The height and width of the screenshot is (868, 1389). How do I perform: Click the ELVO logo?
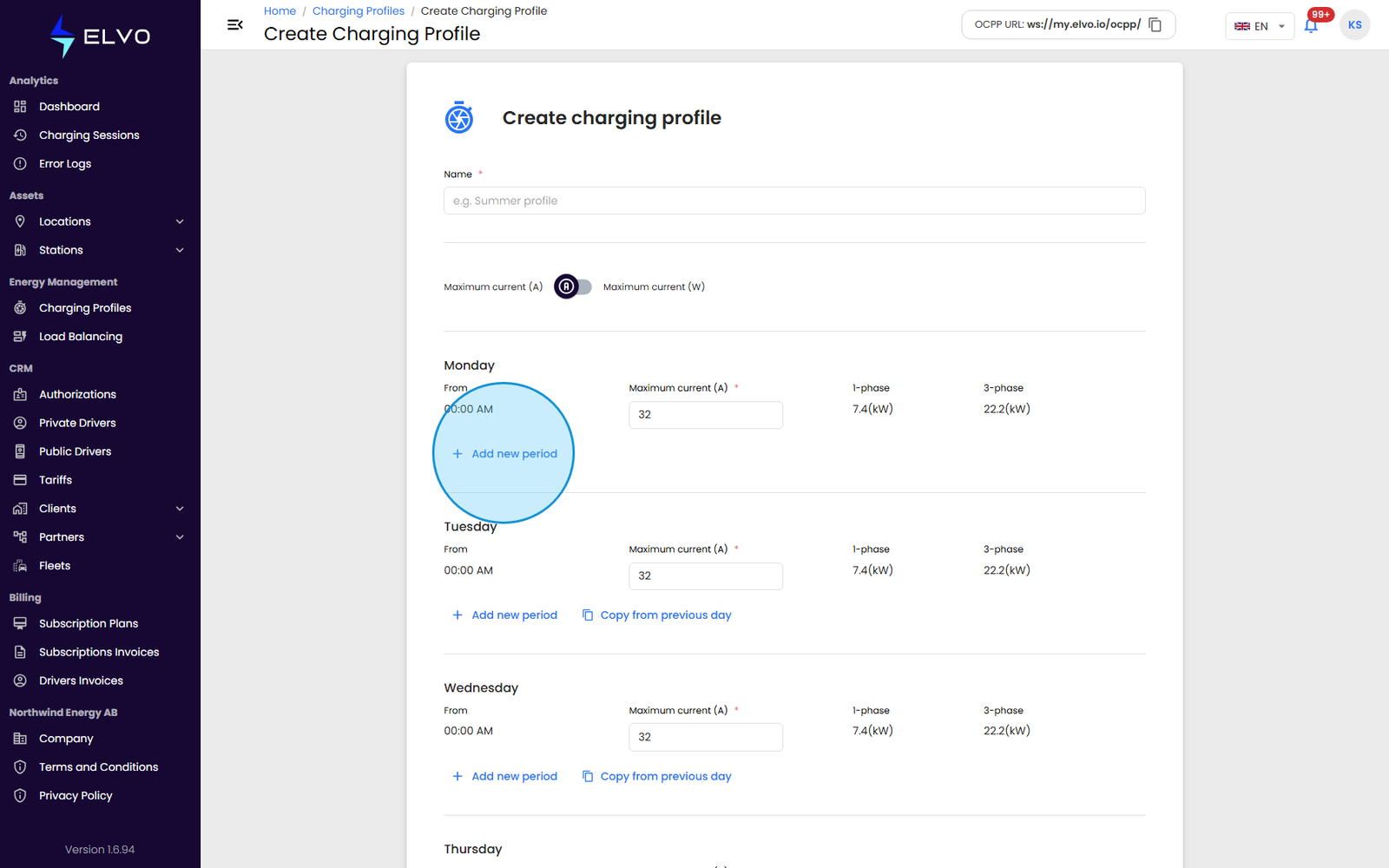click(100, 36)
